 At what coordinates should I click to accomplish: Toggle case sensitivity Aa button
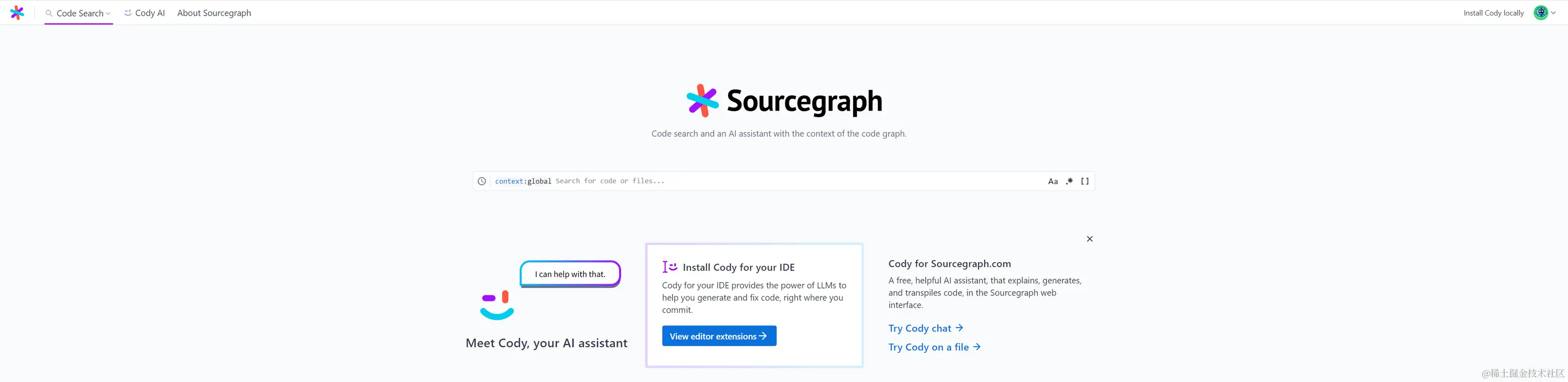1053,182
